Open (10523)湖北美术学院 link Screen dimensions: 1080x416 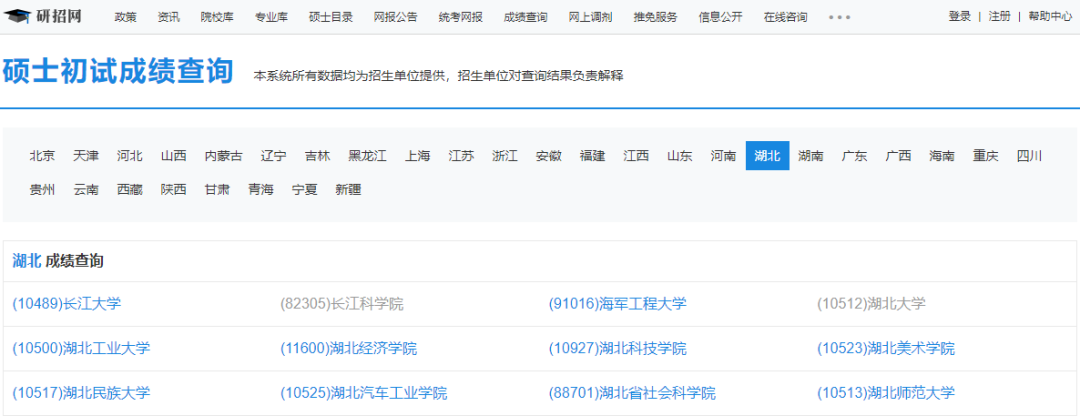pyautogui.click(x=886, y=349)
